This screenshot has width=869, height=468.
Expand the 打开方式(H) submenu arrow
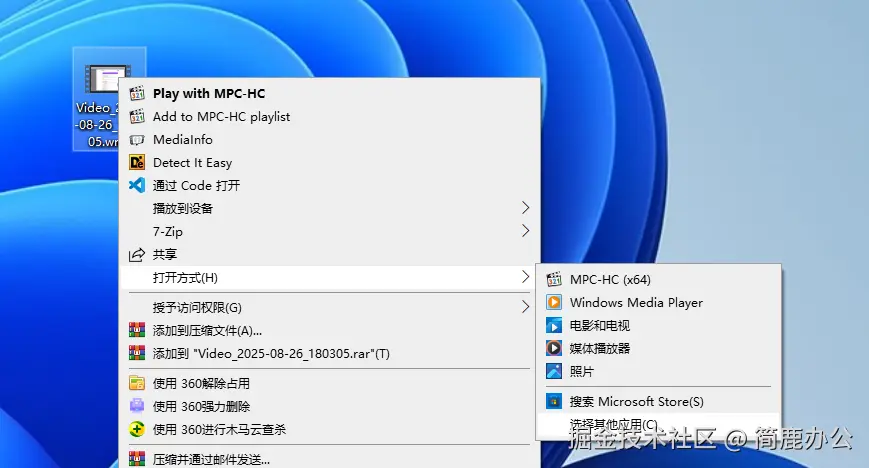[x=525, y=277]
